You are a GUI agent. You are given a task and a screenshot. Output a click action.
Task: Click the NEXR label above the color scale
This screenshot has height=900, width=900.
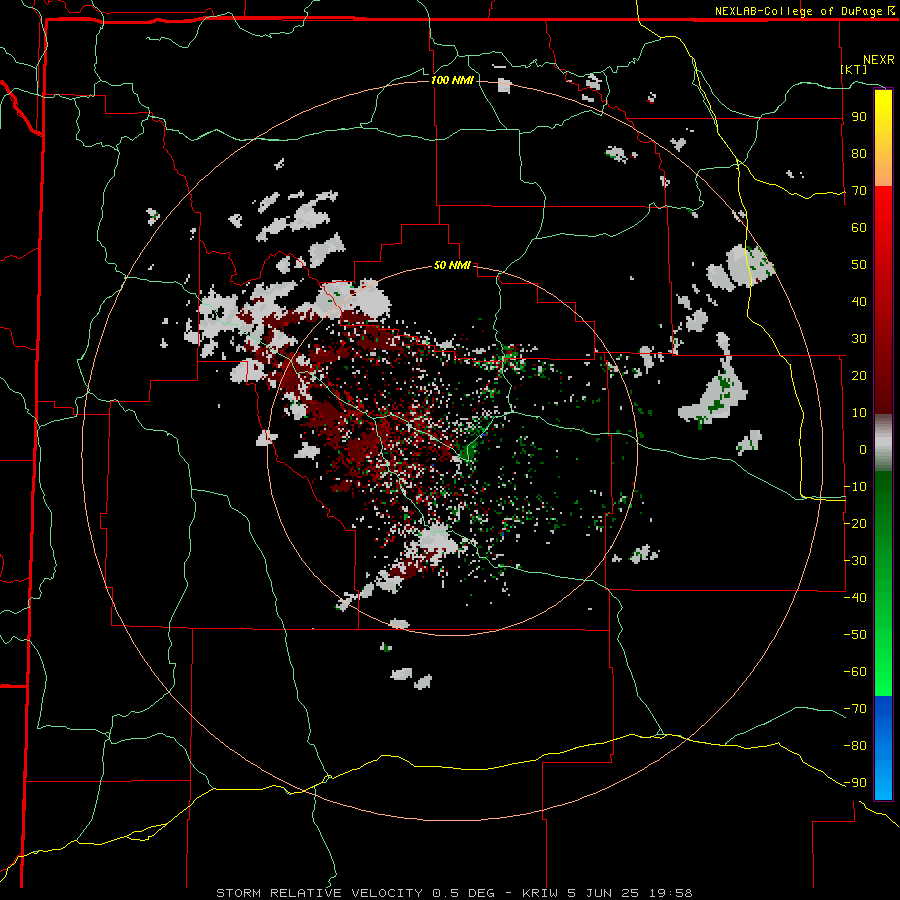[879, 60]
